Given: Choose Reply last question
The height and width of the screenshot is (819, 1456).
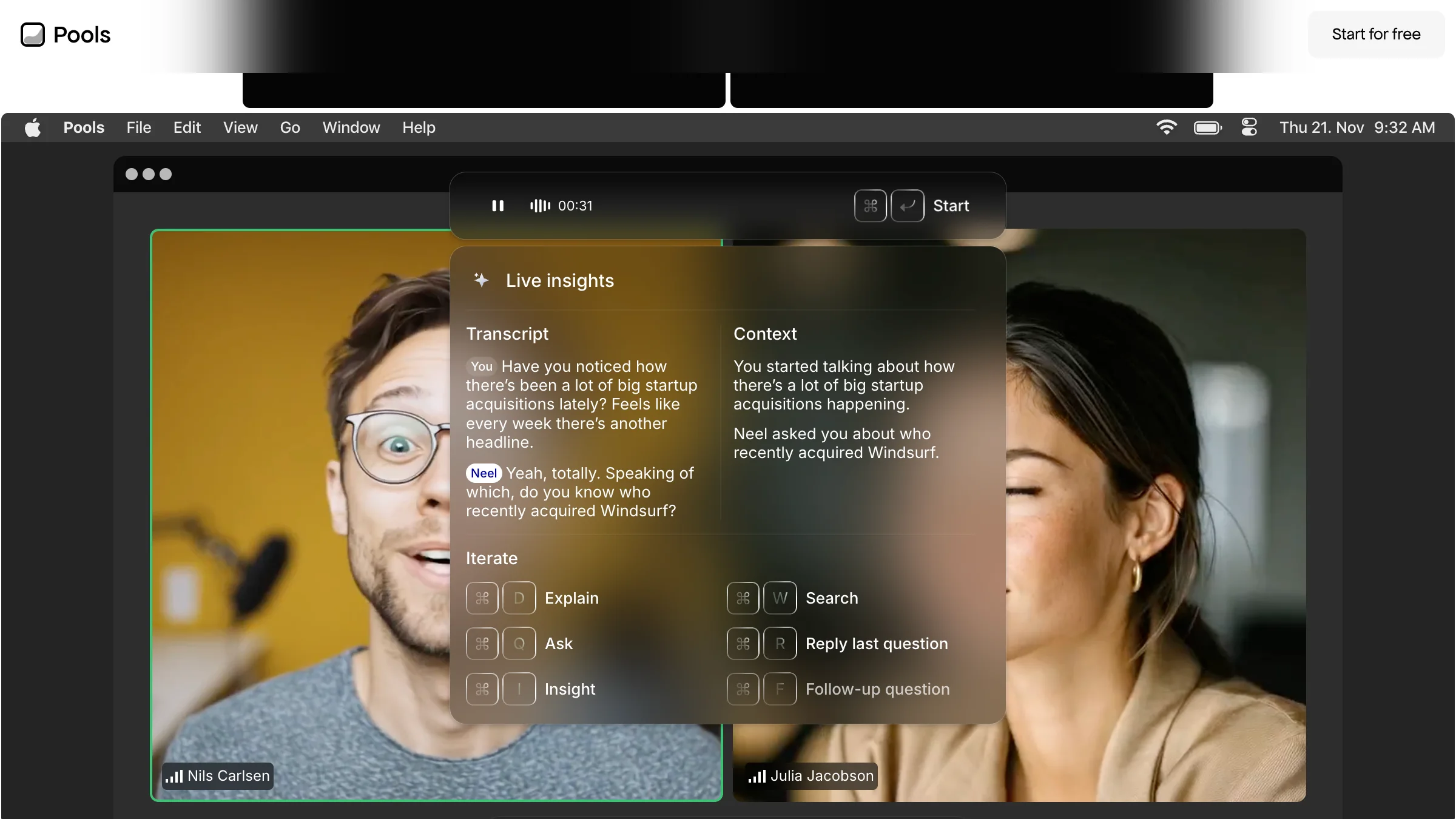Looking at the screenshot, I should click(876, 644).
